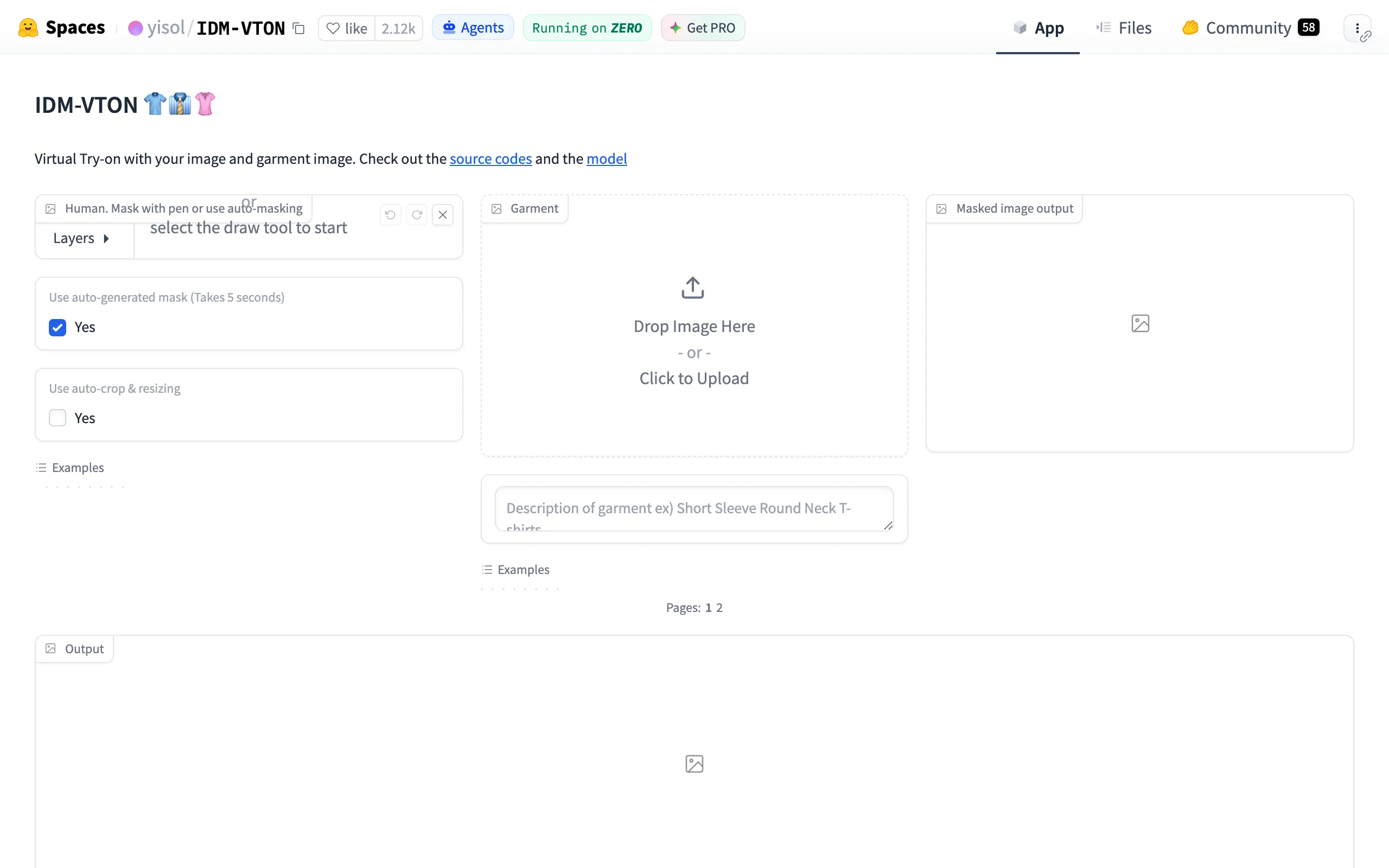Click the undo icon in Human editor
The width and height of the screenshot is (1389, 868).
click(390, 215)
